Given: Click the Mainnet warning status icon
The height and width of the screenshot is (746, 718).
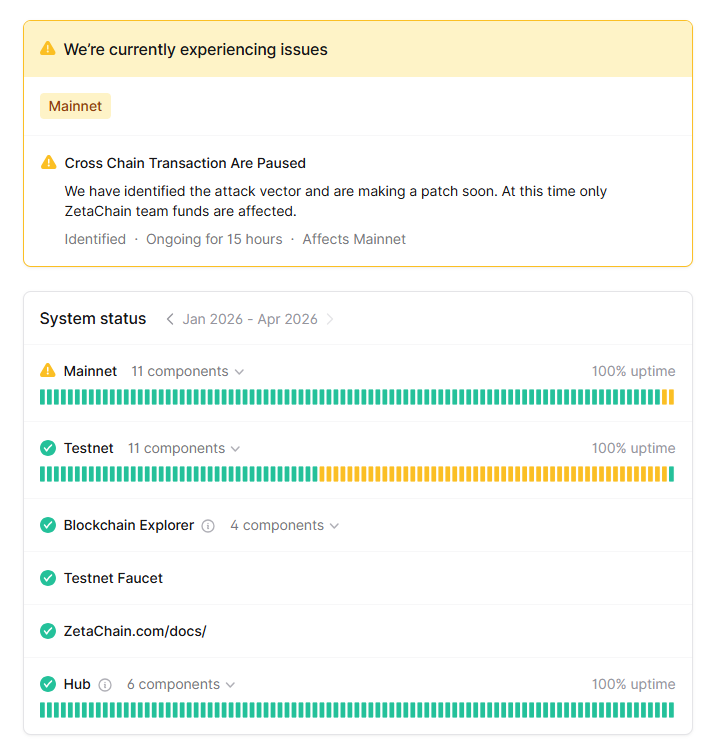Looking at the screenshot, I should point(48,371).
